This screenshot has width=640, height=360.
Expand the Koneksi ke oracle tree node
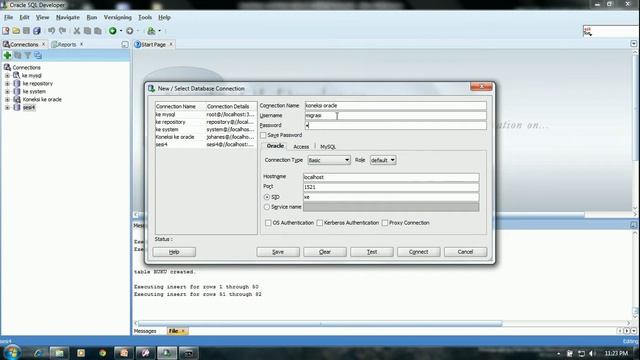[x=7, y=99]
